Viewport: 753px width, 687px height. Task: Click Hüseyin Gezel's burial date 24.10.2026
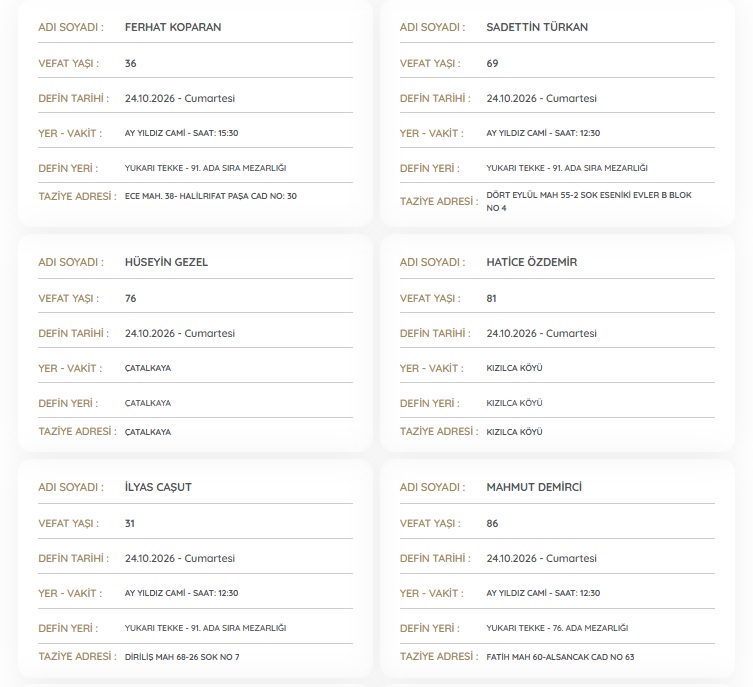pyautogui.click(x=150, y=334)
